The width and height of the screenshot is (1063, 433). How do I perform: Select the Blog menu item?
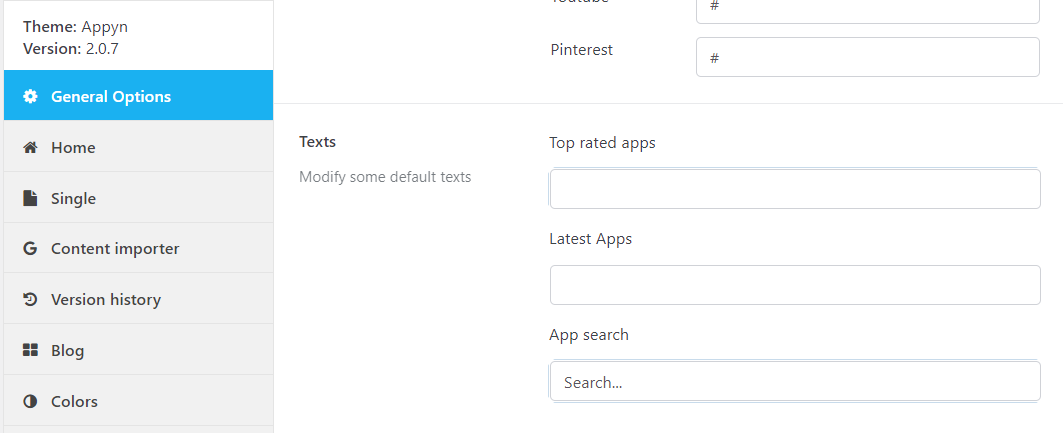pos(138,350)
